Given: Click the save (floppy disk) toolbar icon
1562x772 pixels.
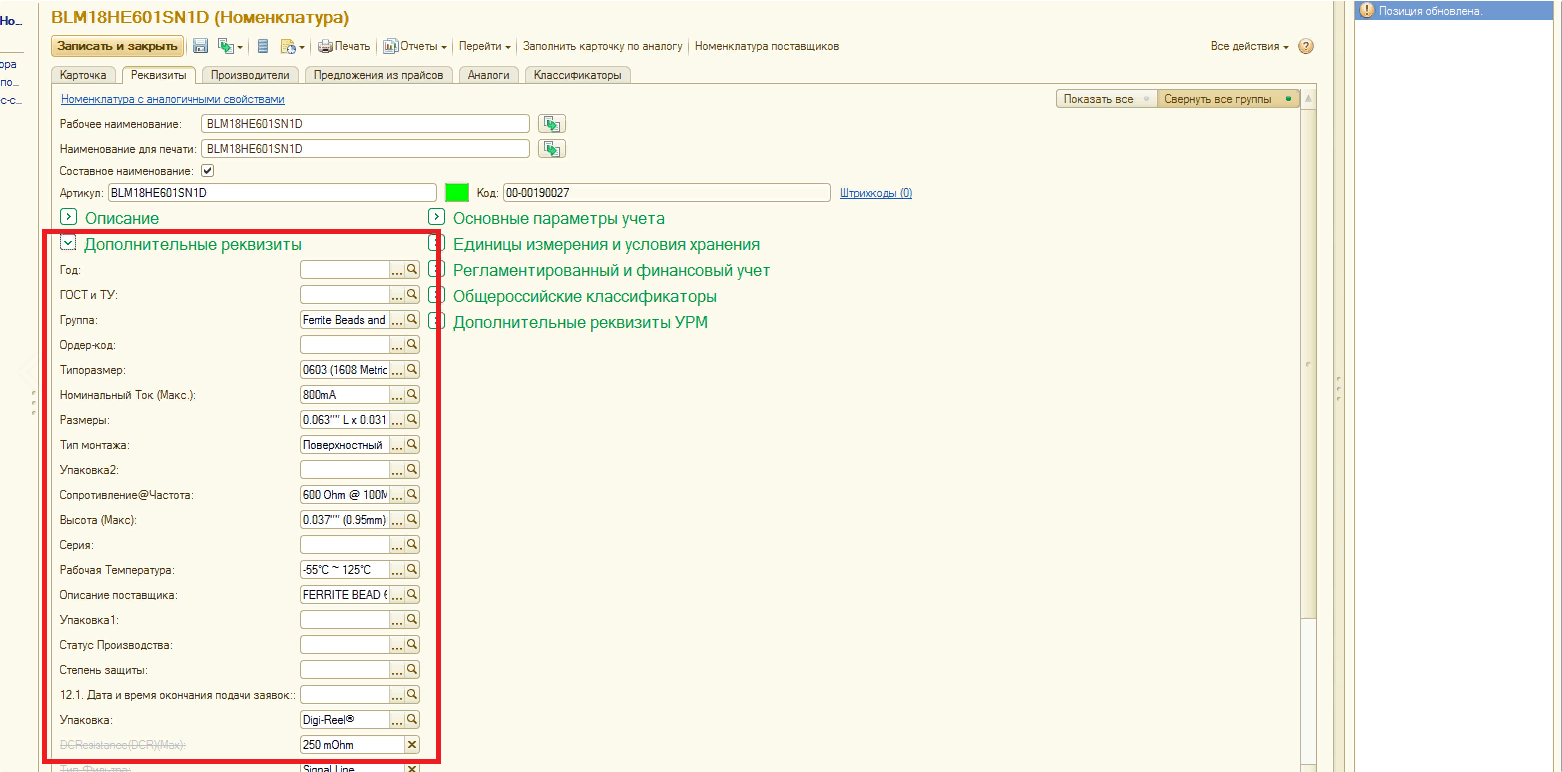Looking at the screenshot, I should click(x=200, y=46).
